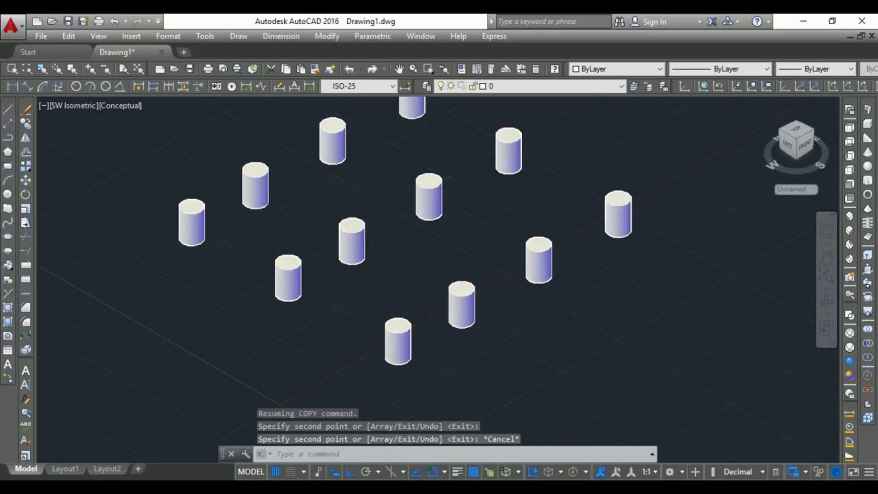The height and width of the screenshot is (494, 878).
Task: Toggle MODEL space button in status bar
Action: [x=251, y=472]
